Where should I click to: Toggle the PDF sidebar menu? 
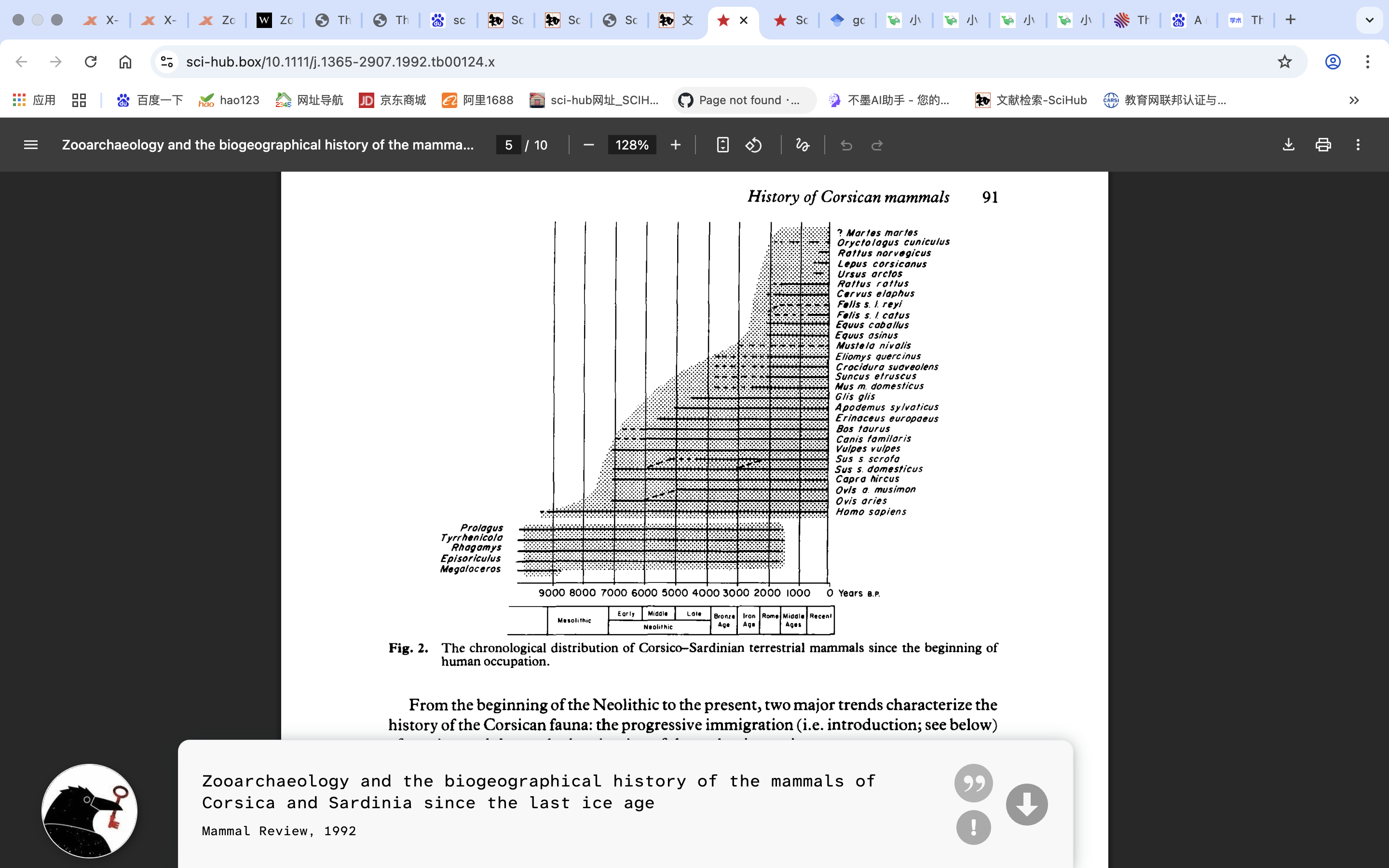coord(31,145)
